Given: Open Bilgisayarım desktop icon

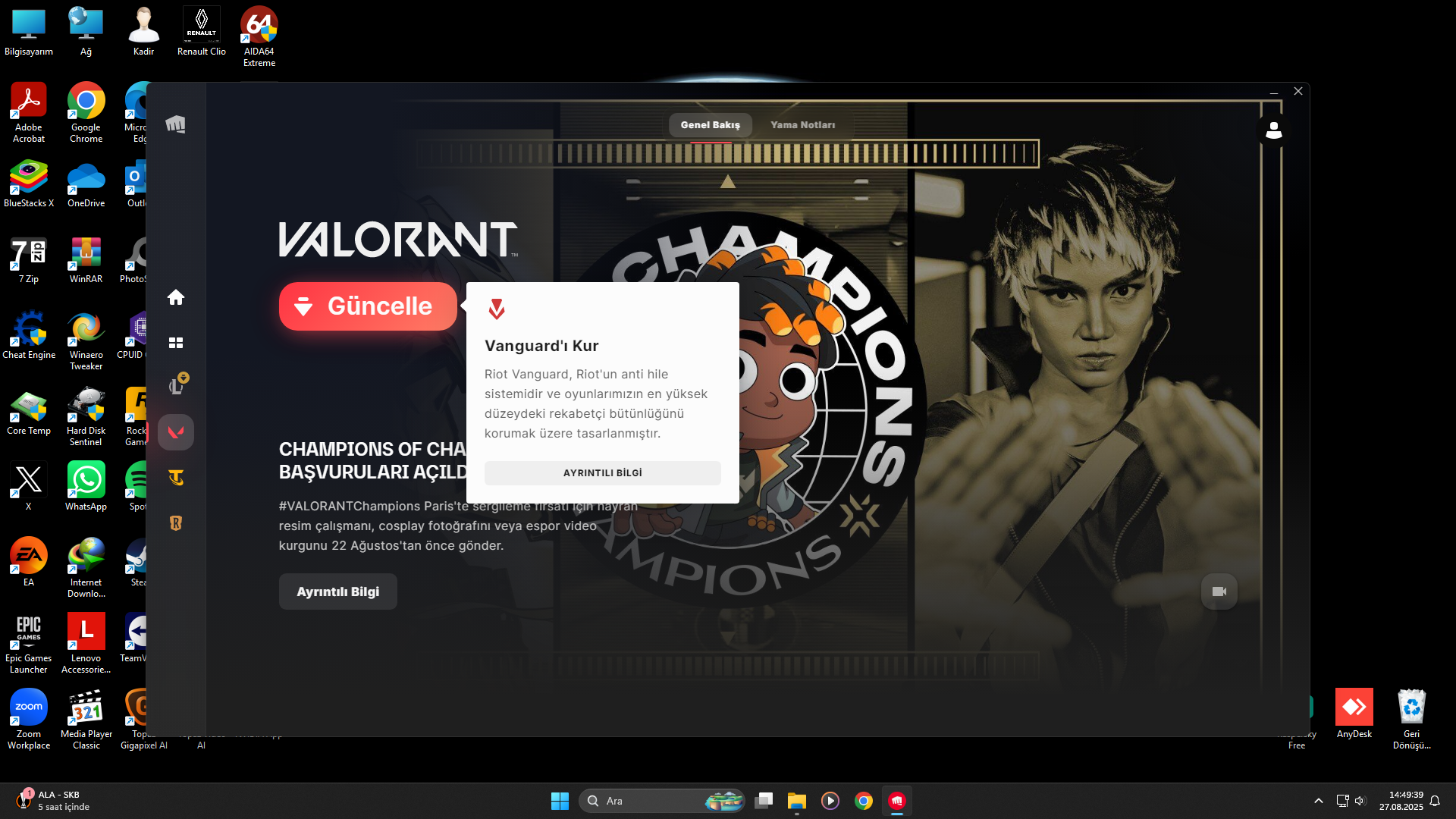Looking at the screenshot, I should pyautogui.click(x=29, y=33).
